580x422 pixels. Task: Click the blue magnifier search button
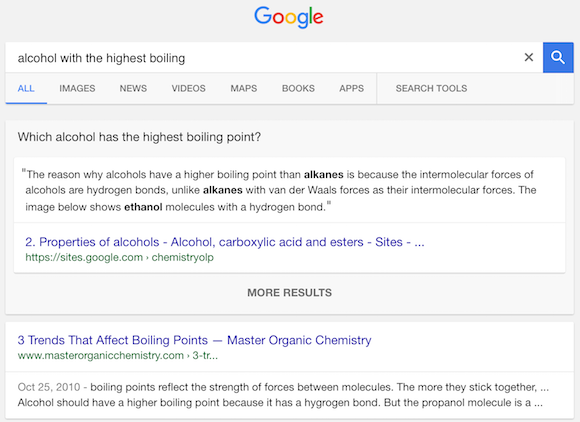(x=558, y=57)
